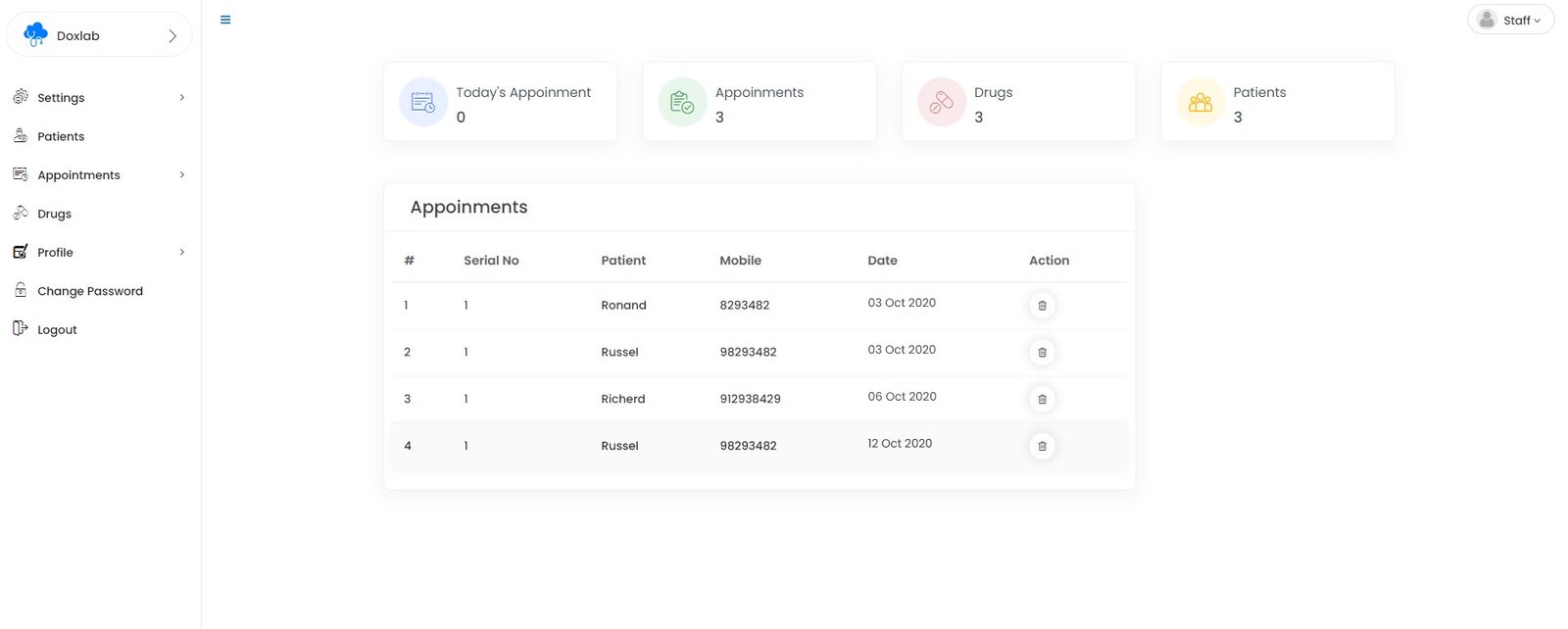Delete Ronand's appointment using trash icon
This screenshot has width=1568, height=629.
pyautogui.click(x=1042, y=306)
